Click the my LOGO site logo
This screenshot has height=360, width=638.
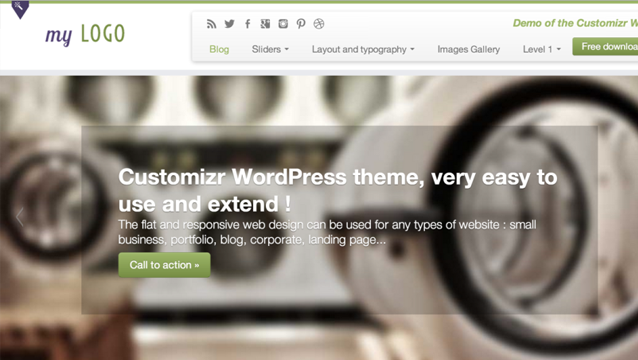point(85,34)
